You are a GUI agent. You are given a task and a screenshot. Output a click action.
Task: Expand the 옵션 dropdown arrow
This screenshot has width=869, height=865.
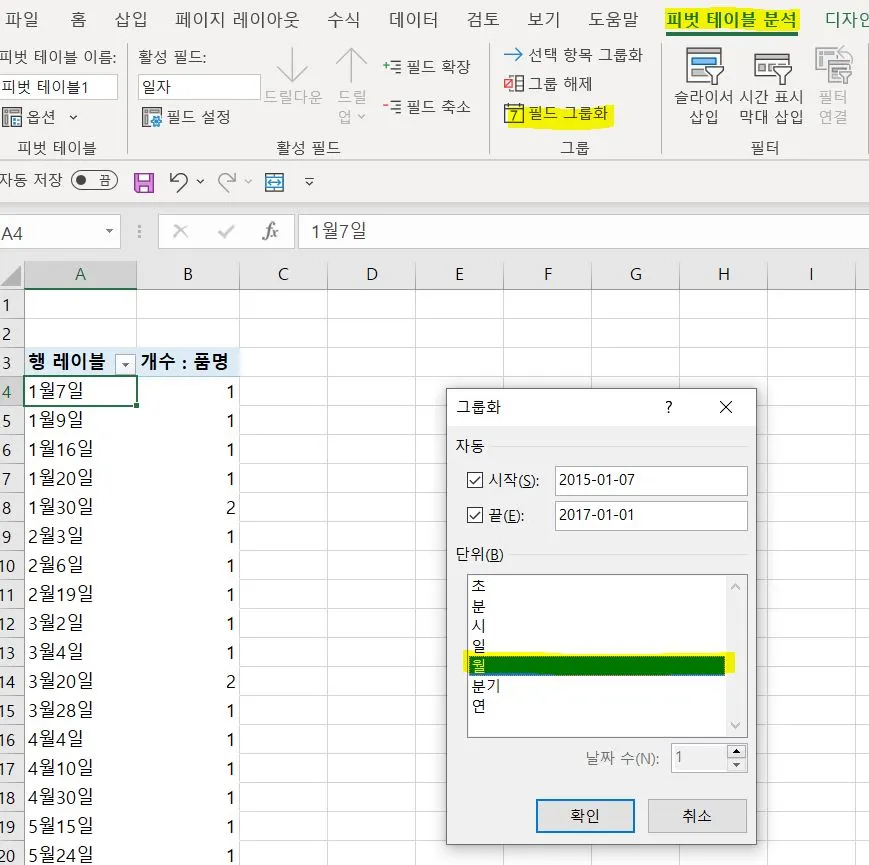[74, 117]
